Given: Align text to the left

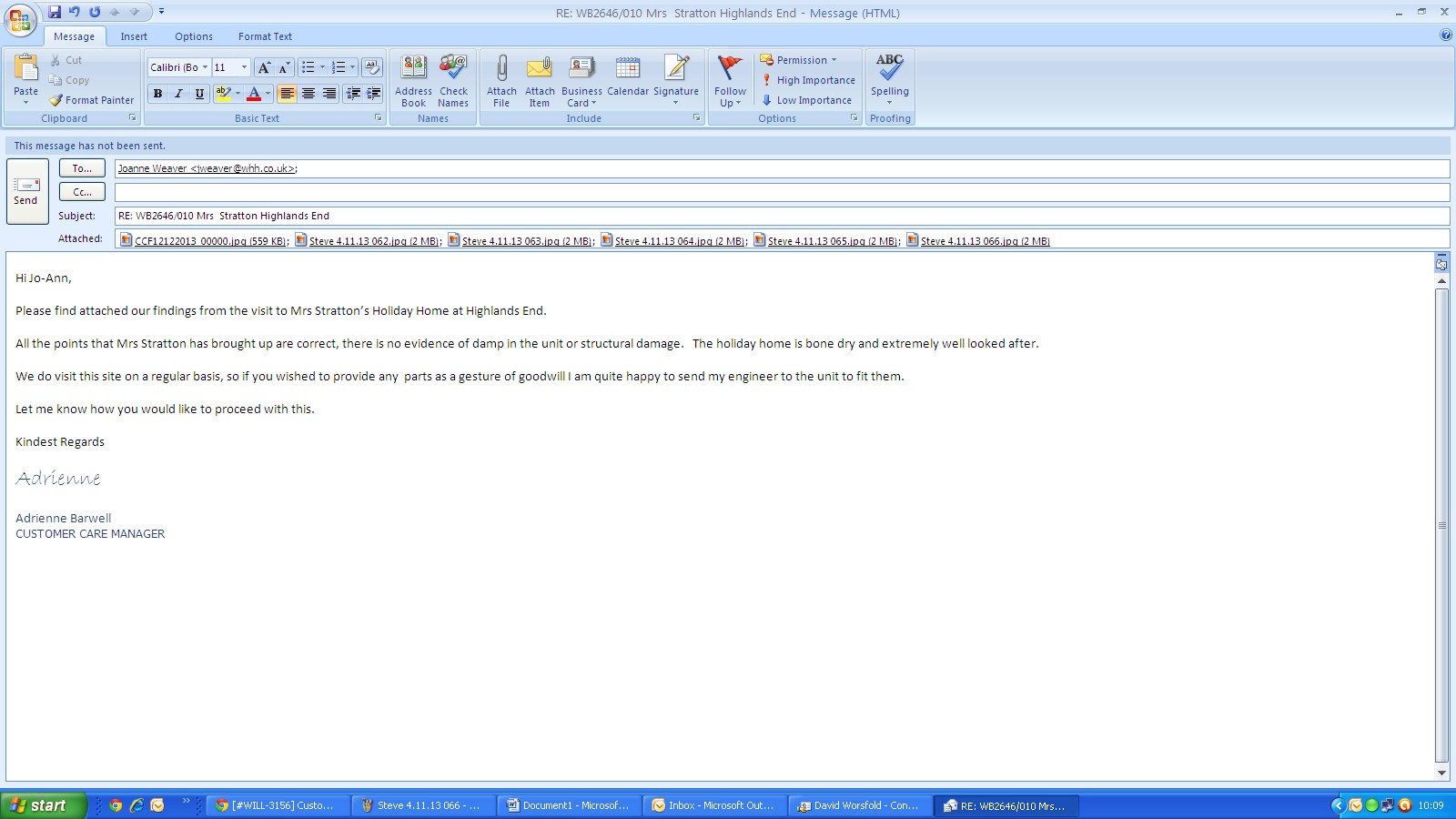Looking at the screenshot, I should (288, 93).
